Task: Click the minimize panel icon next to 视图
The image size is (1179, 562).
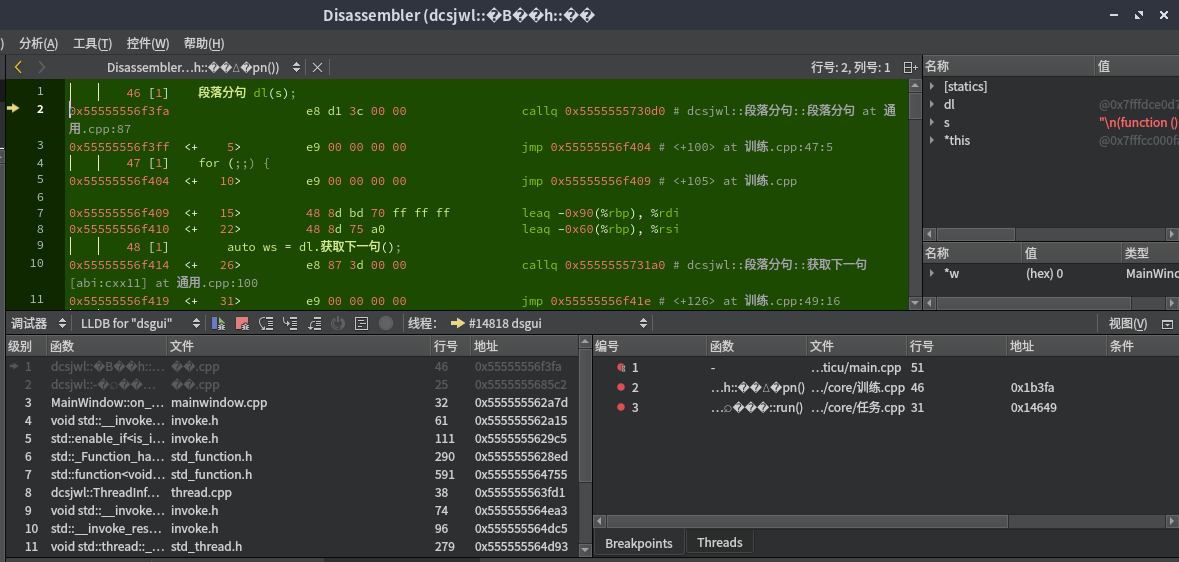Action: [1167, 324]
